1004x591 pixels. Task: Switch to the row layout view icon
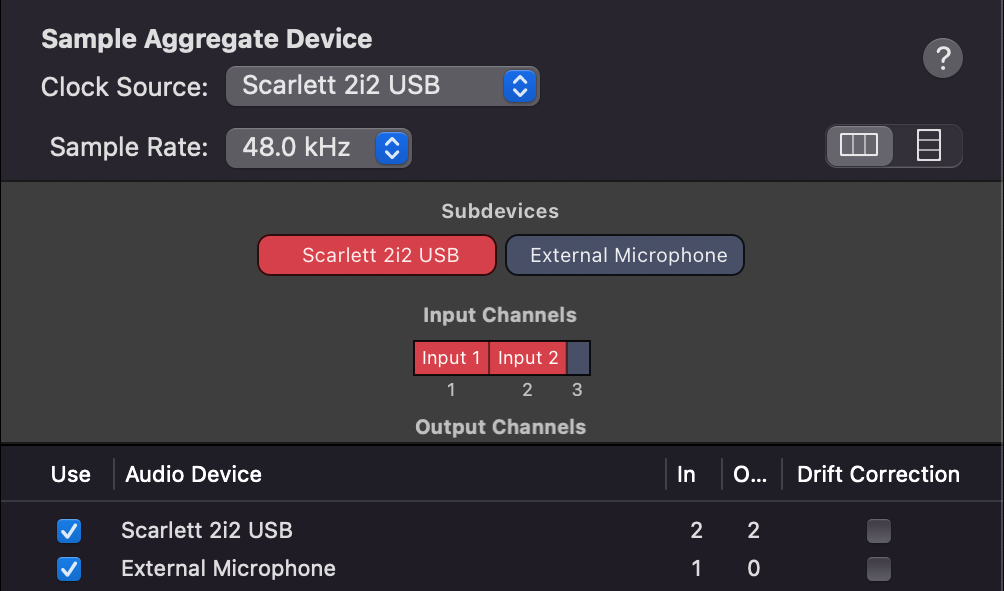(929, 146)
